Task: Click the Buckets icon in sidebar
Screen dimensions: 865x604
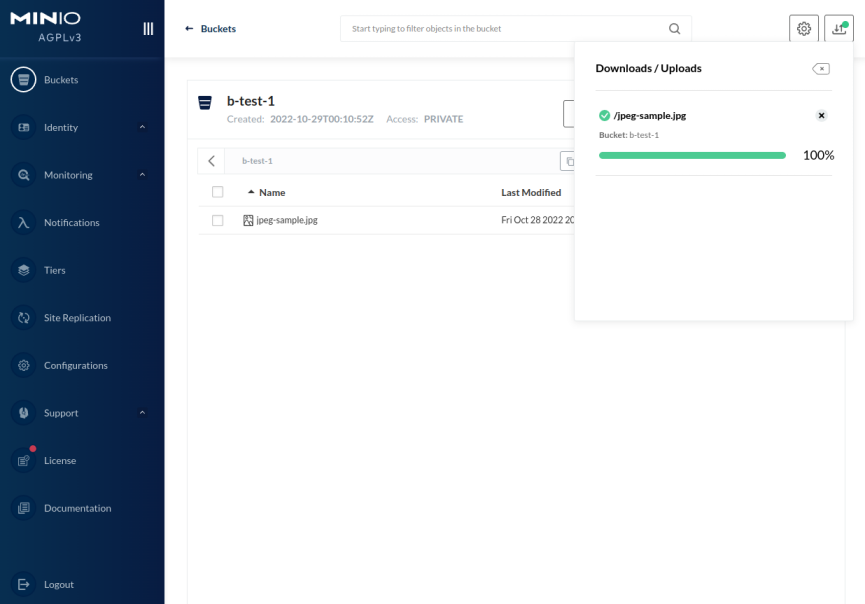Action: (23, 80)
